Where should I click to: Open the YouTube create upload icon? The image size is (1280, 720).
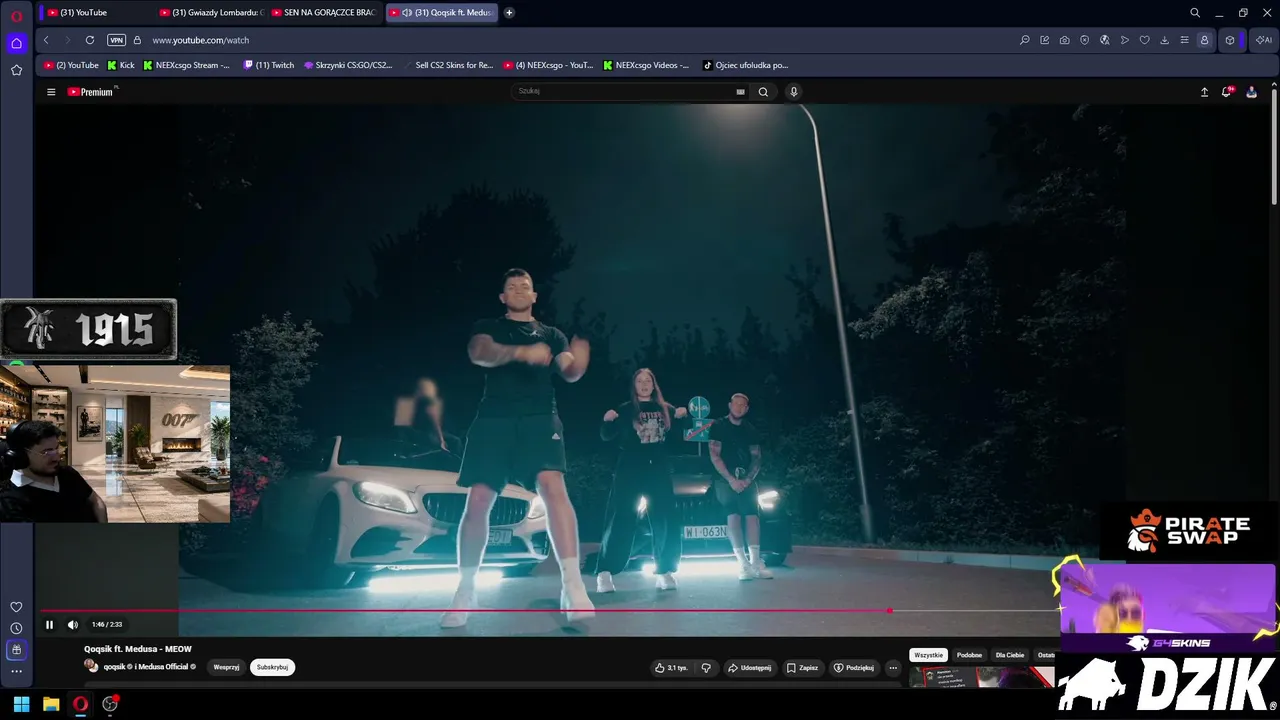1204,92
